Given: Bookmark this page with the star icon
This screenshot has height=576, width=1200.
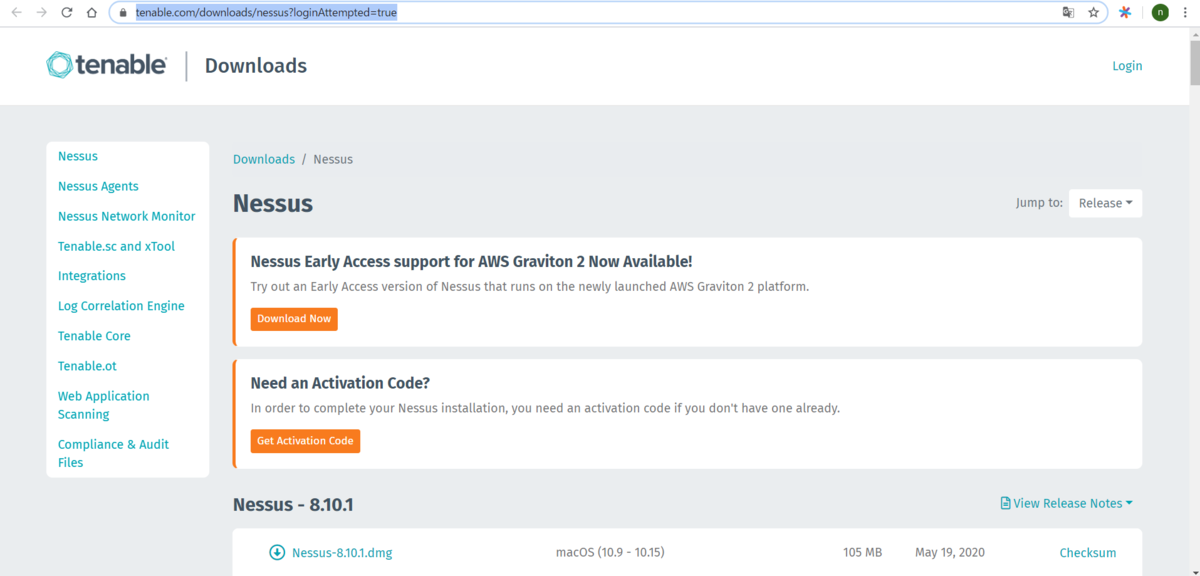Looking at the screenshot, I should point(1094,13).
